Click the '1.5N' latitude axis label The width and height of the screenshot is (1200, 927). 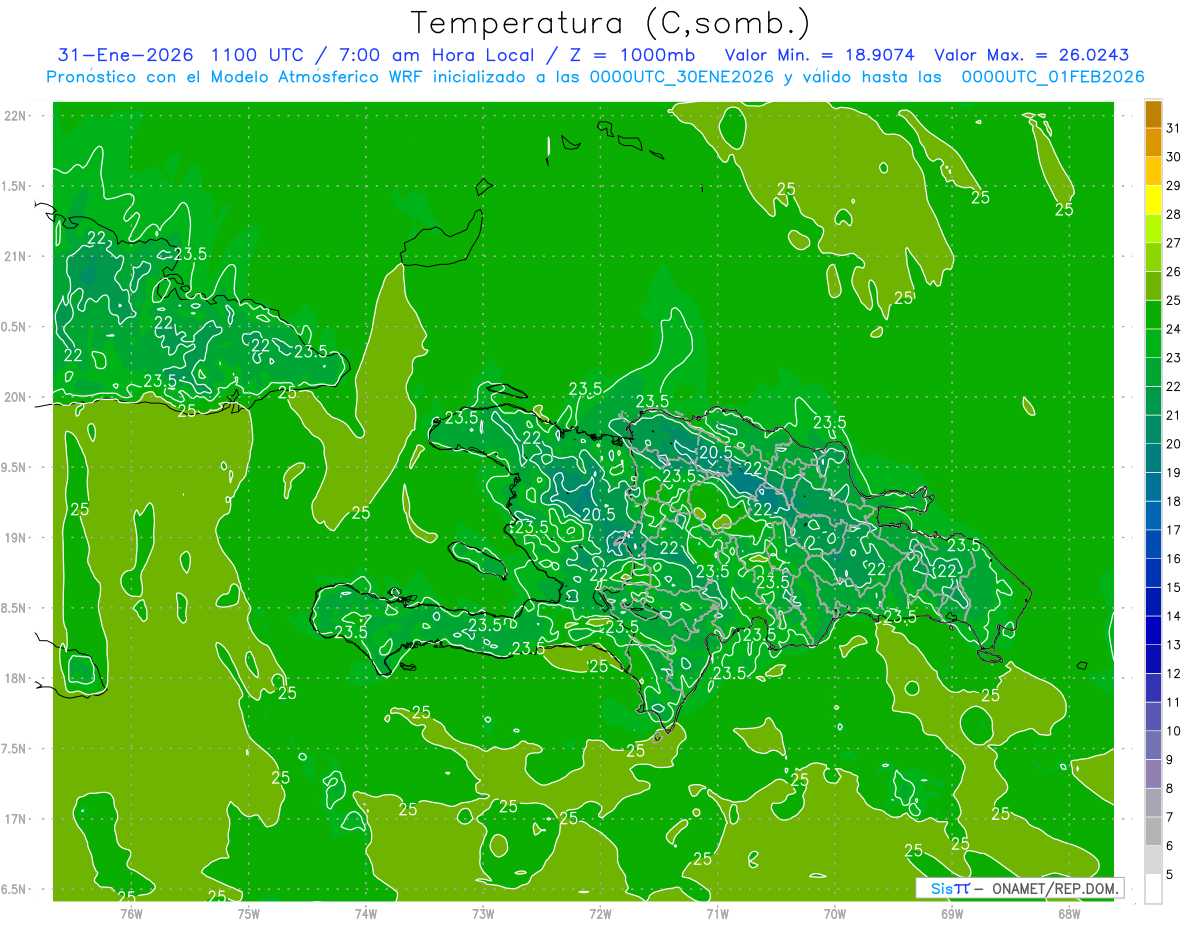pos(14,186)
